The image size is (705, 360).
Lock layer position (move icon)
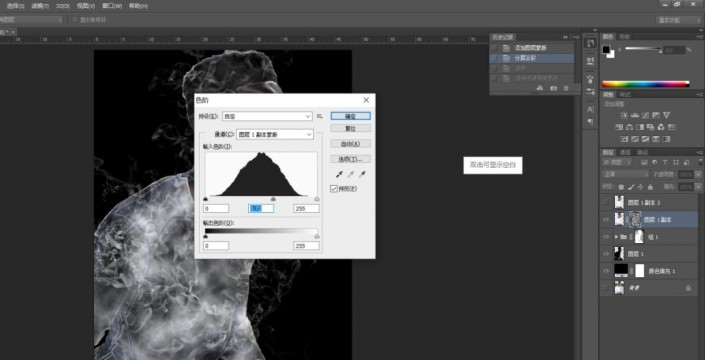640,187
